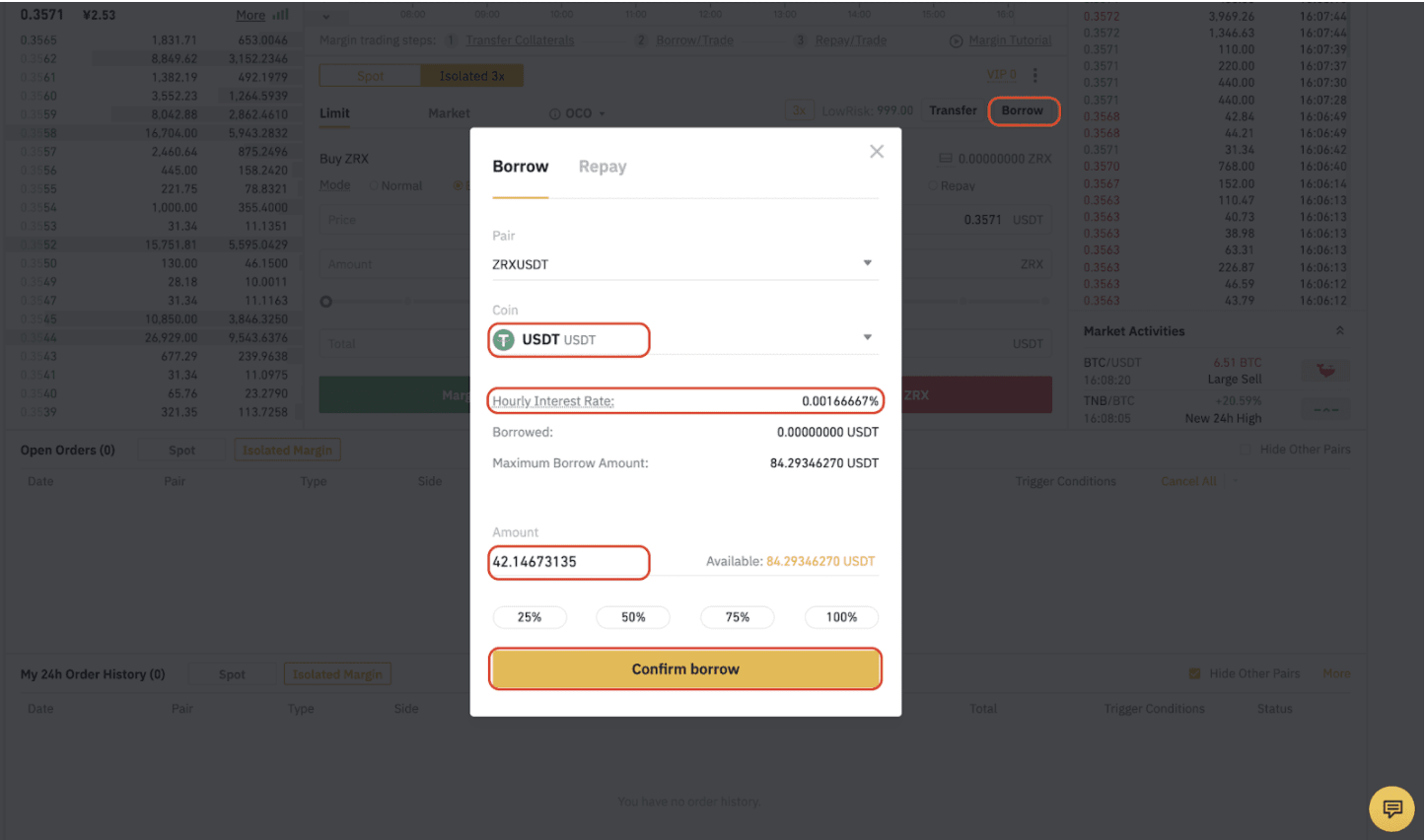Close the Borrow dialog with the X icon
Screen dimensions: 1426x840
click(877, 152)
